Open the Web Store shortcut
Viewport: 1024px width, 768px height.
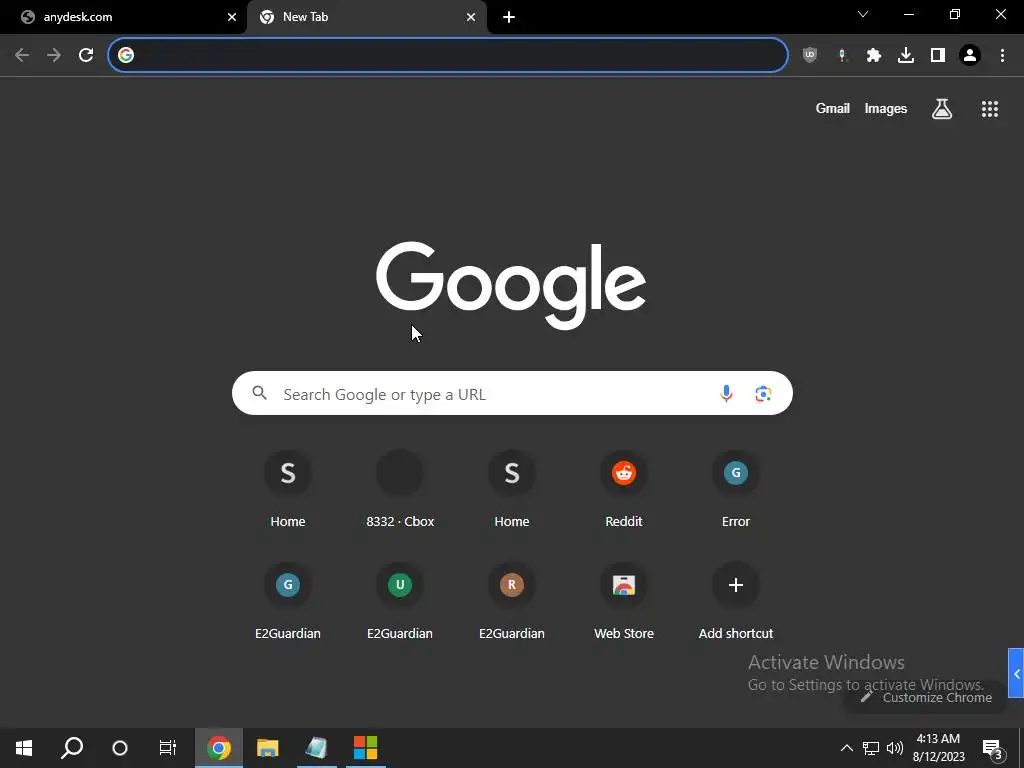click(624, 601)
